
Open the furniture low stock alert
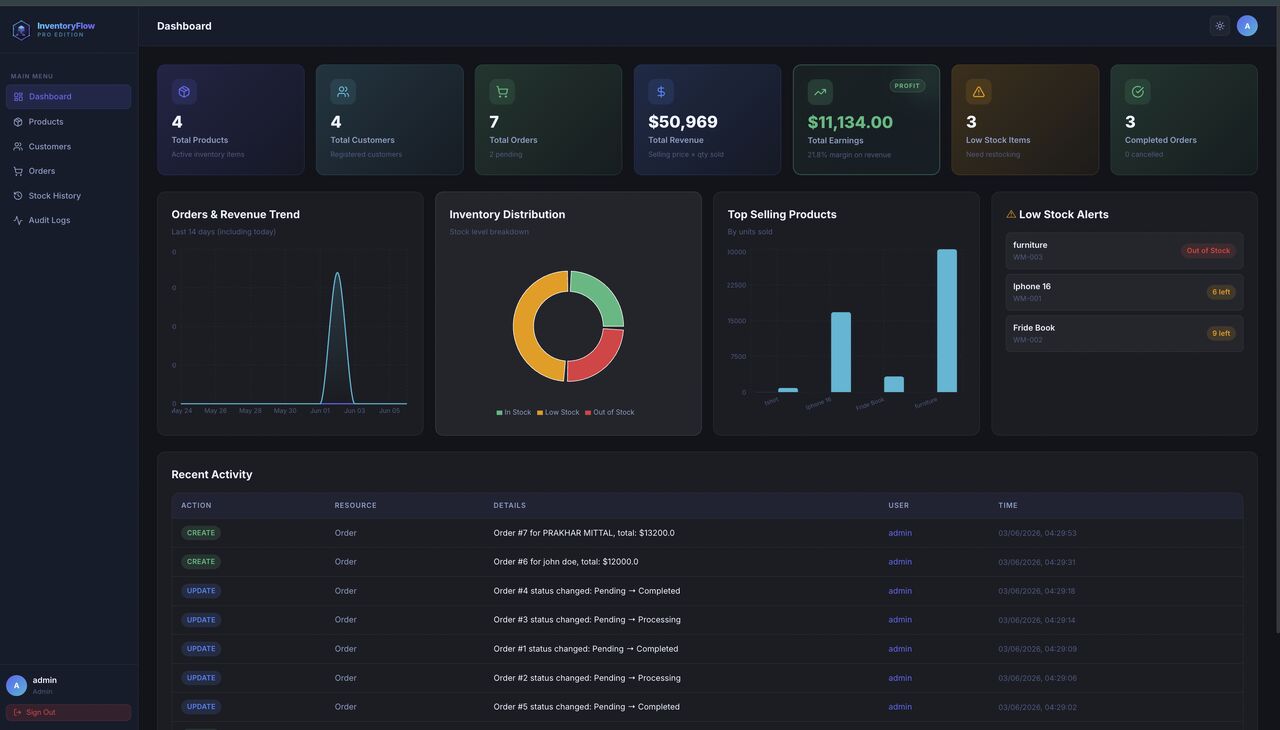(x=1124, y=251)
